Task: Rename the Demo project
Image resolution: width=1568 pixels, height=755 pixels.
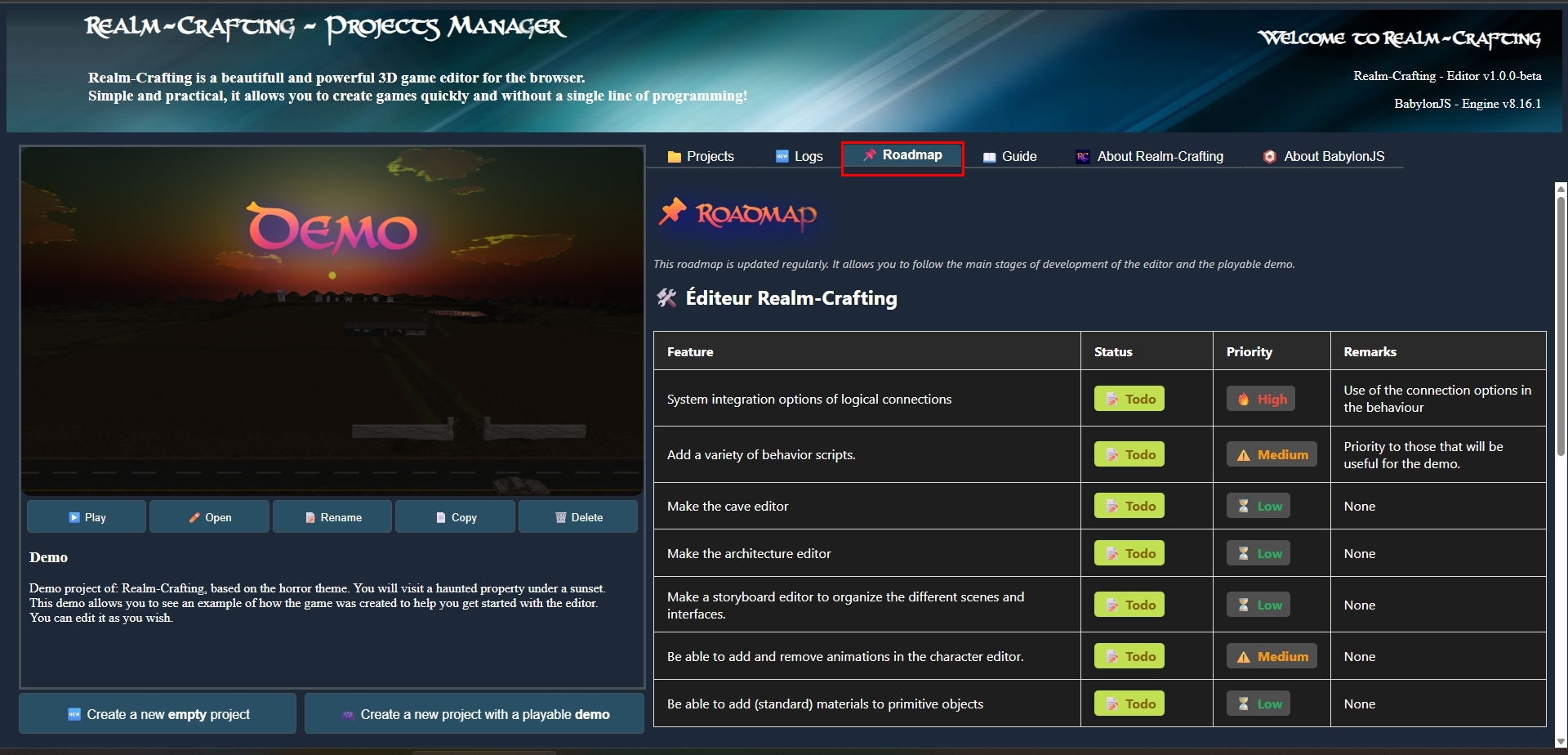Action: point(332,517)
